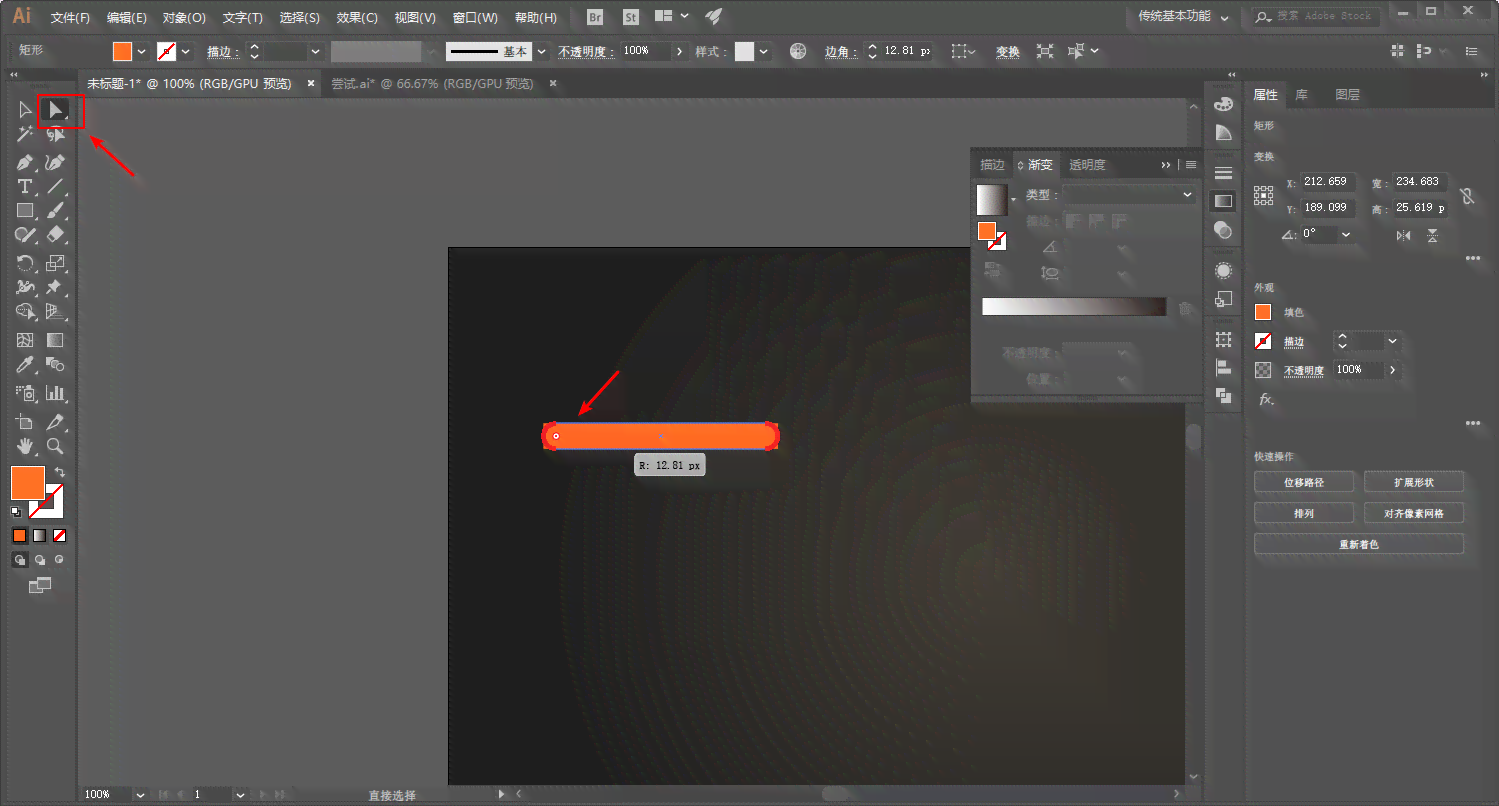Select the Blend tool

[56, 365]
